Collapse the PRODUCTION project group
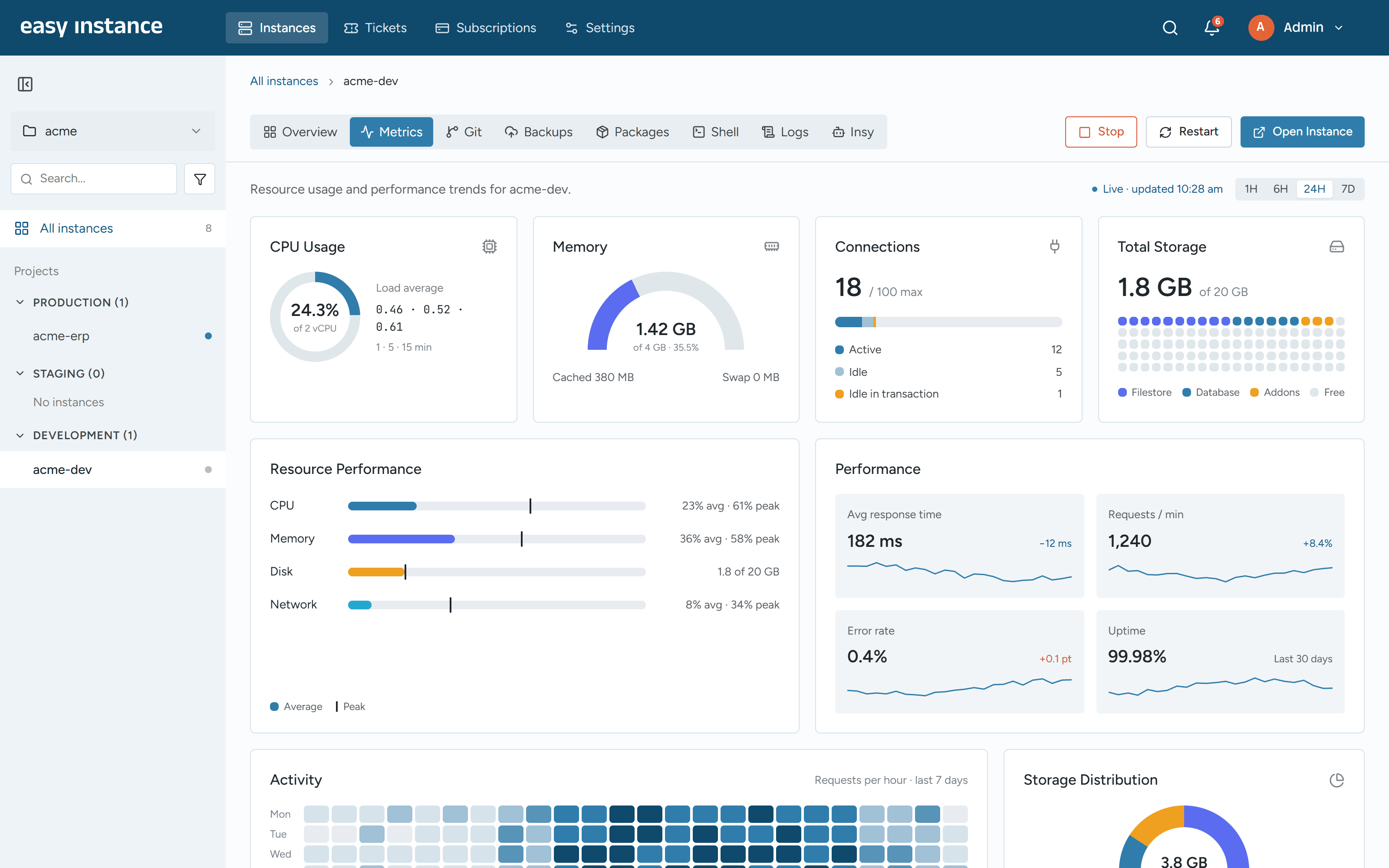This screenshot has width=1389, height=868. point(20,302)
